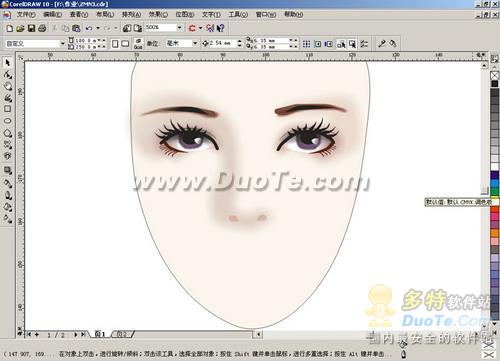Toggle Snap to Guidelines button
This screenshot has width=500, height=361.
point(318,44)
